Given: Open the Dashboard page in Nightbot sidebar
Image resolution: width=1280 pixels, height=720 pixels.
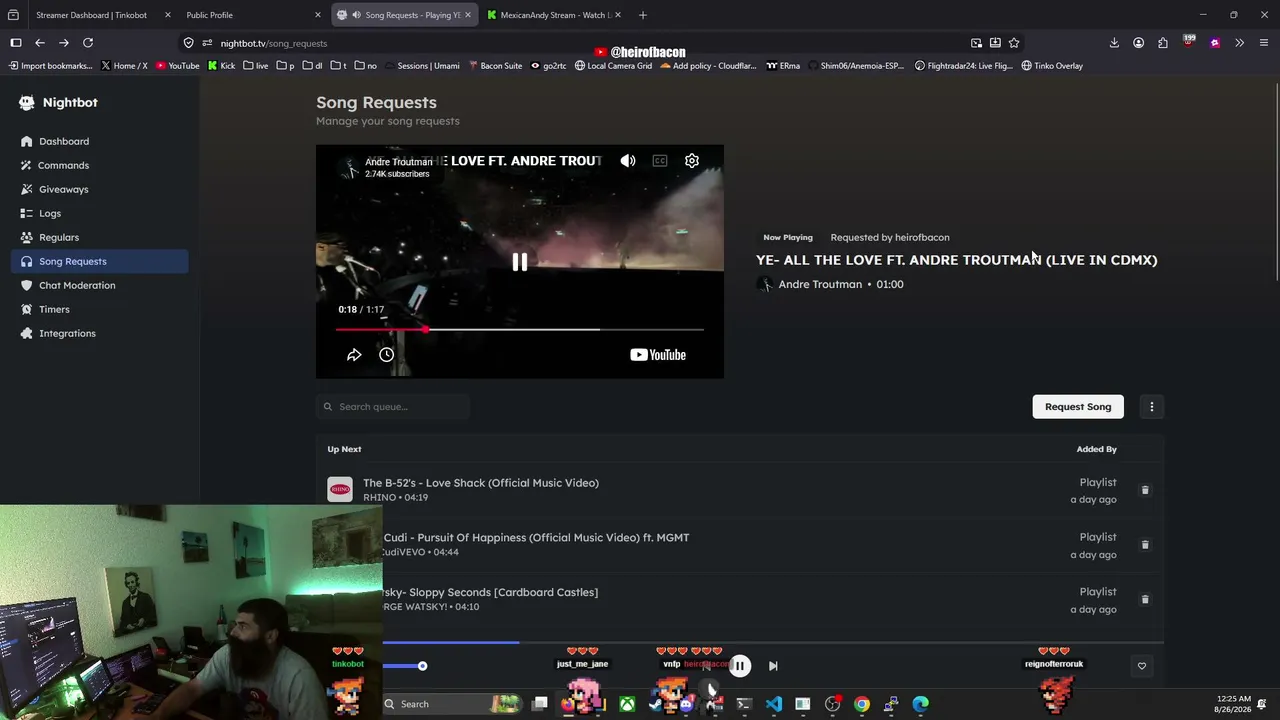Looking at the screenshot, I should (x=64, y=141).
